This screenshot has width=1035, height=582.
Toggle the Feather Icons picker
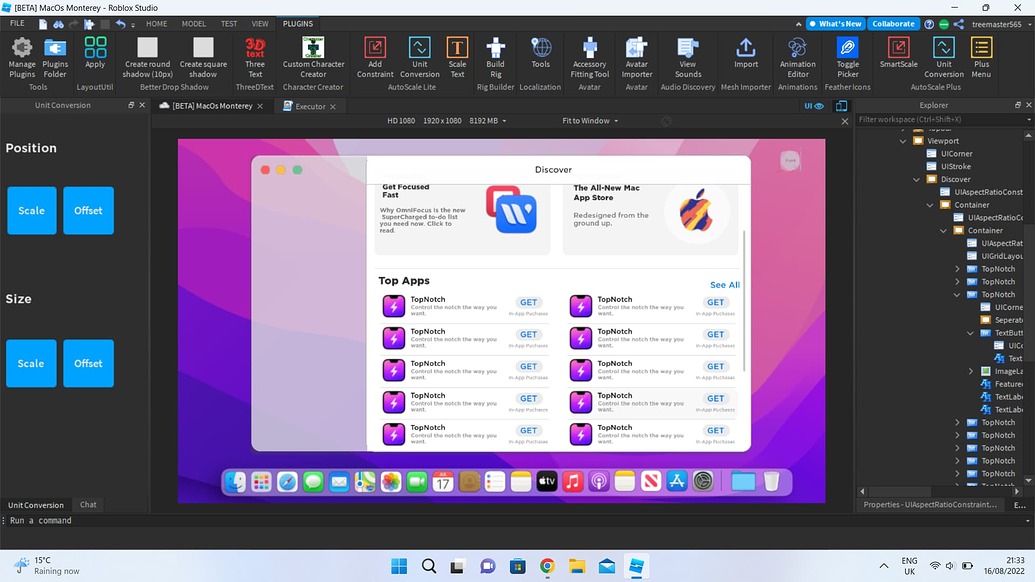pyautogui.click(x=848, y=57)
